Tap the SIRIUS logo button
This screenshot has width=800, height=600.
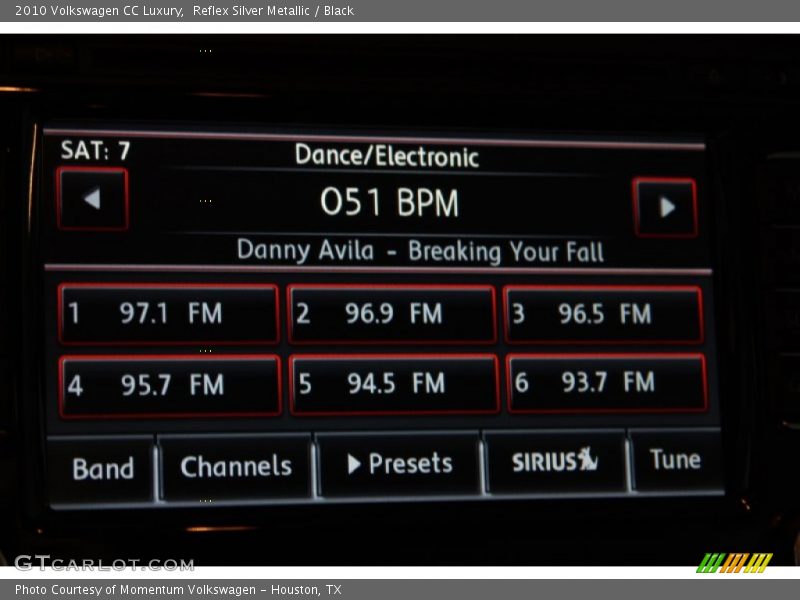point(555,461)
